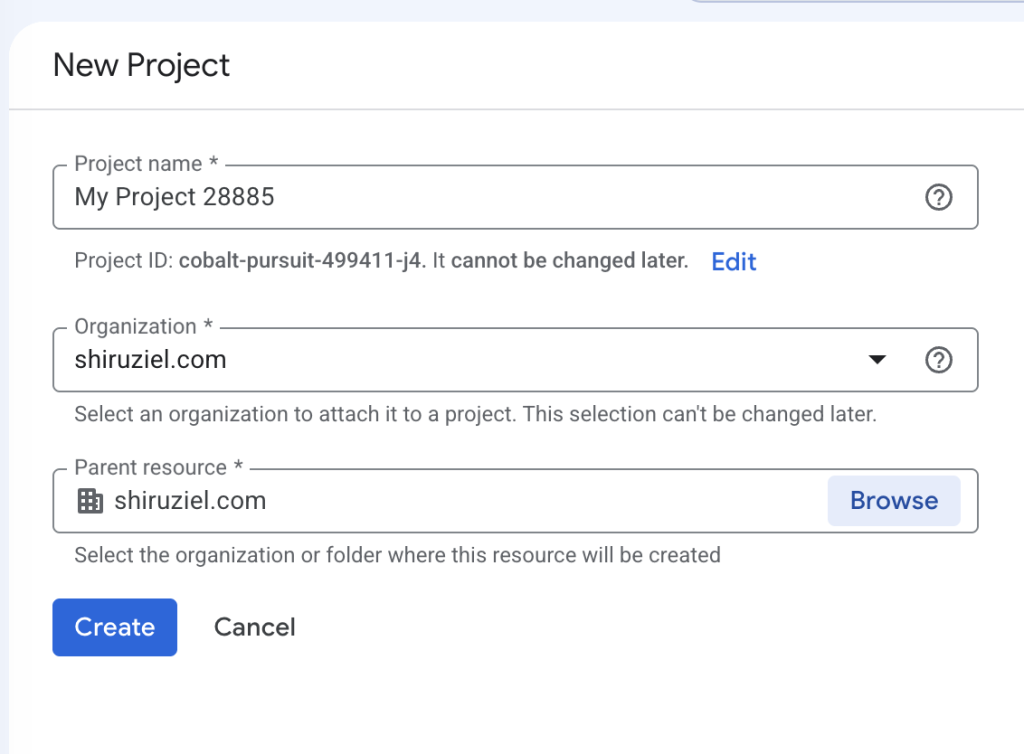This screenshot has width=1024, height=754.
Task: Click the 'cannot be changed later' warning text
Action: 569,260
